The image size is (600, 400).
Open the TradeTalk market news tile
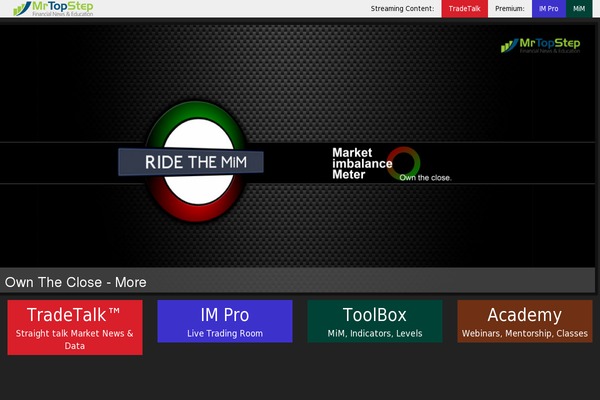tap(75, 327)
